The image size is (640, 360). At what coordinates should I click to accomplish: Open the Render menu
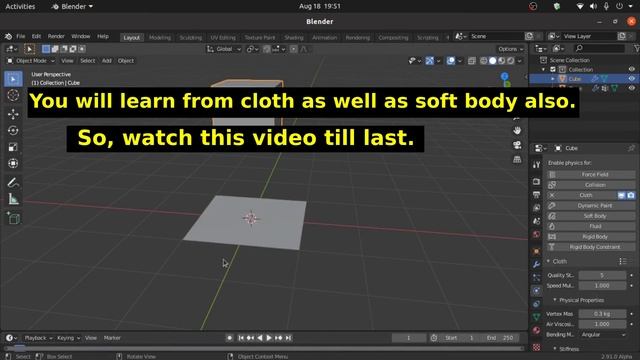[56, 36]
